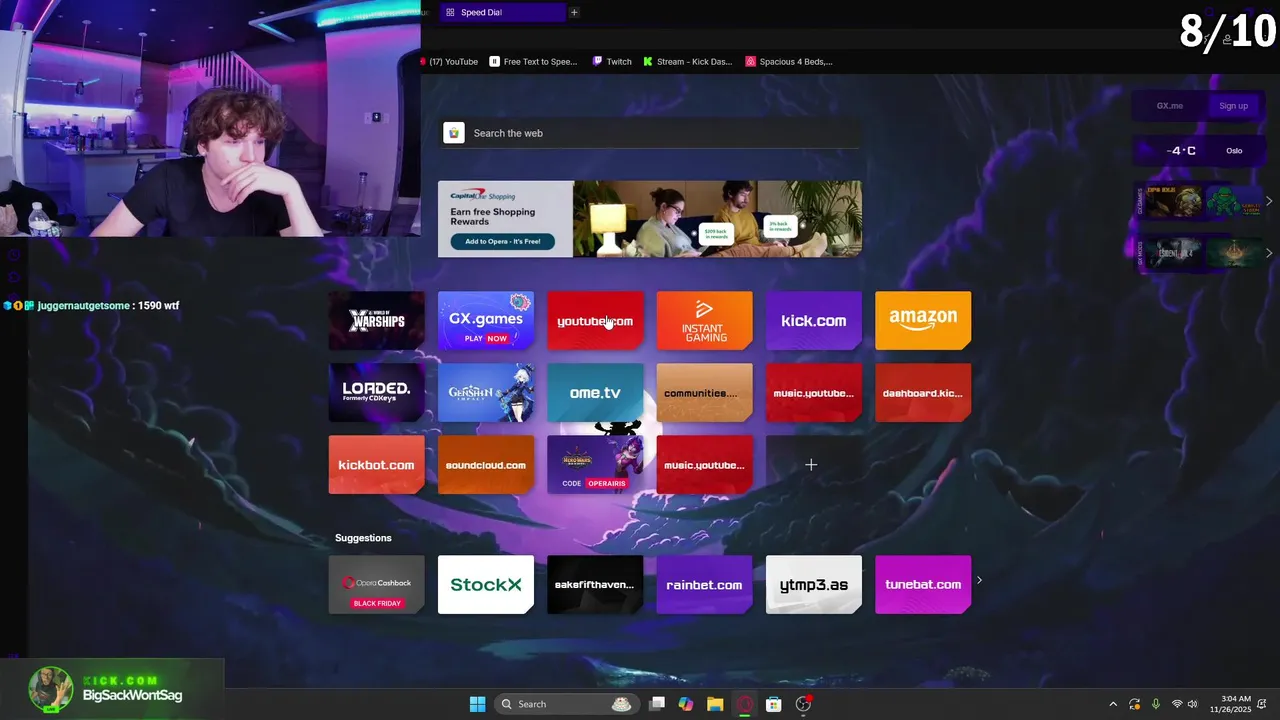Image resolution: width=1280 pixels, height=720 pixels.
Task: Open the clock showing 3:04 AM
Action: [x=1230, y=704]
